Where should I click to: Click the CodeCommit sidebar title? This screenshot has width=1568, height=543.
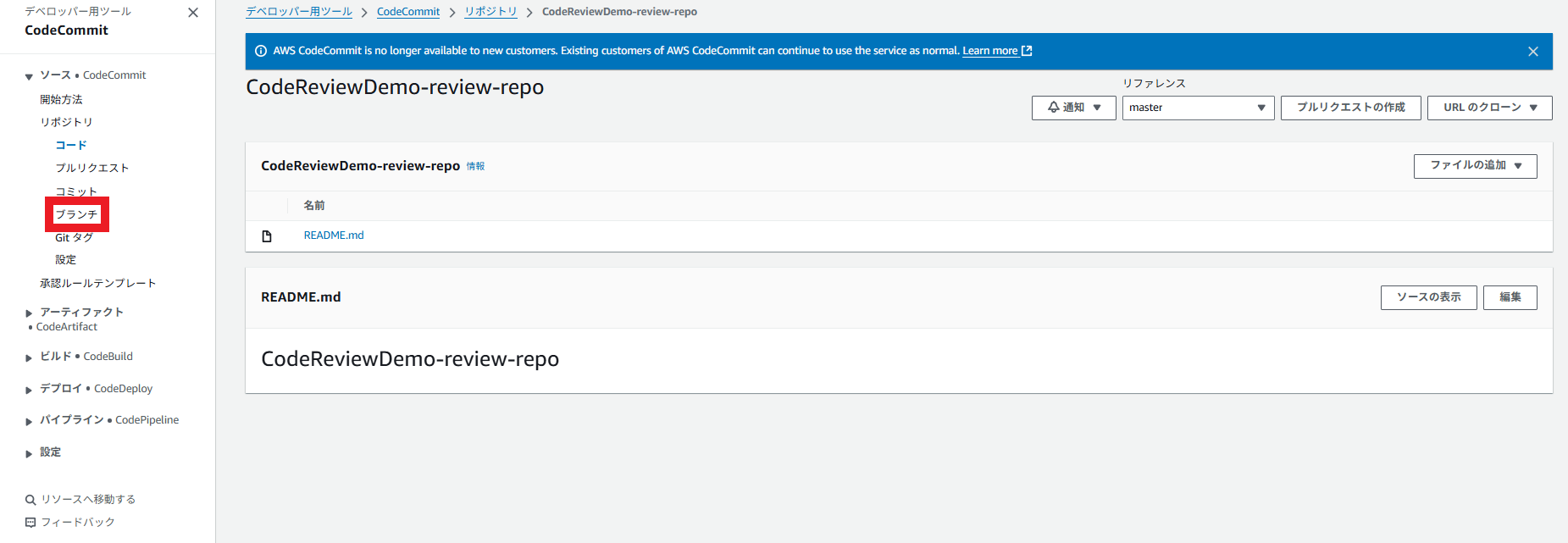point(66,30)
